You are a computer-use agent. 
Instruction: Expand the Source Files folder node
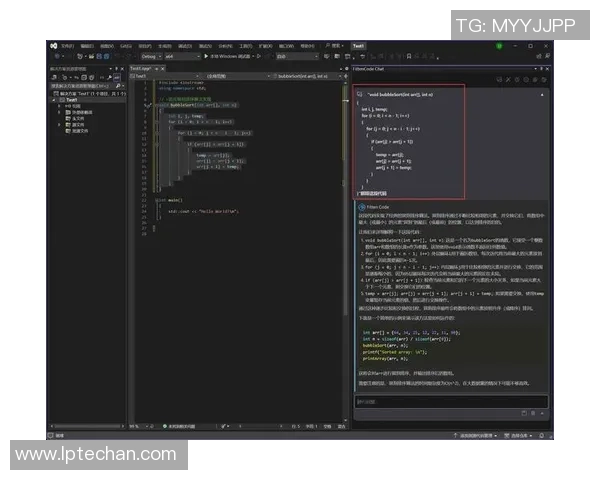(x=59, y=125)
